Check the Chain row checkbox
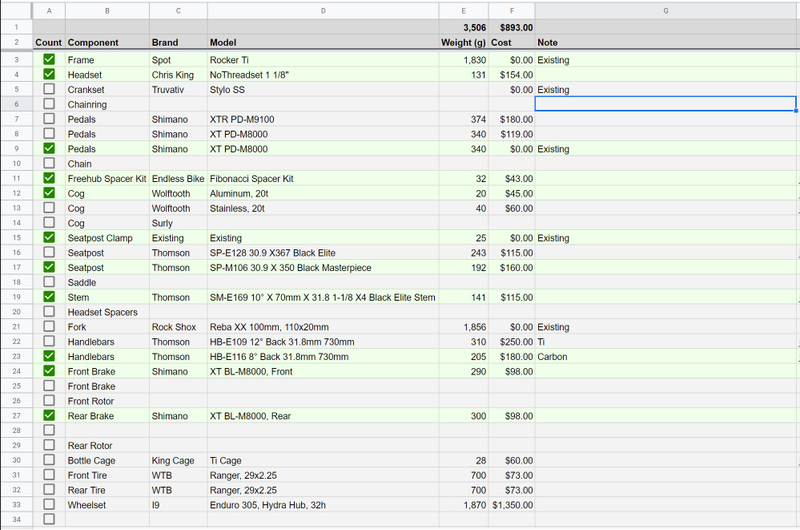This screenshot has height=530, width=800. (49, 163)
